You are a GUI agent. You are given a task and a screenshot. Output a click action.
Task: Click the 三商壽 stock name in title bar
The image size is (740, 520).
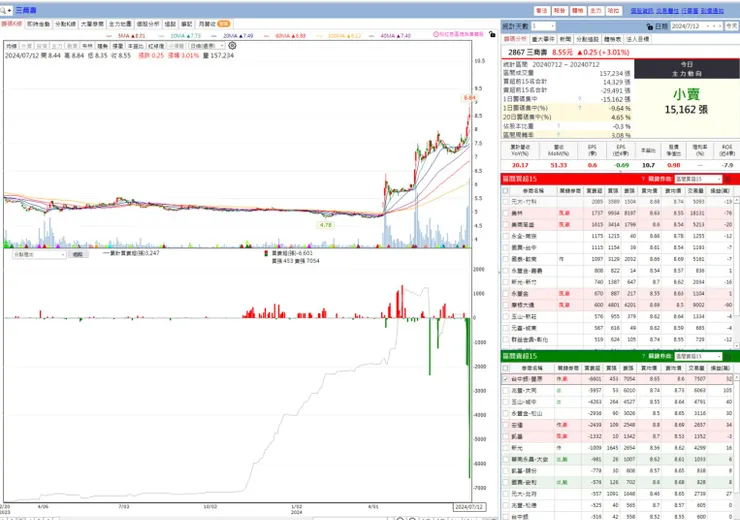tap(26, 10)
